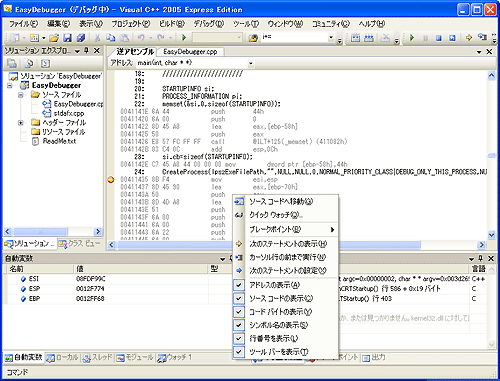Toggle 'シンボル名の表示' check in context menu
Viewport: 500px width, 381px height.
[239, 325]
